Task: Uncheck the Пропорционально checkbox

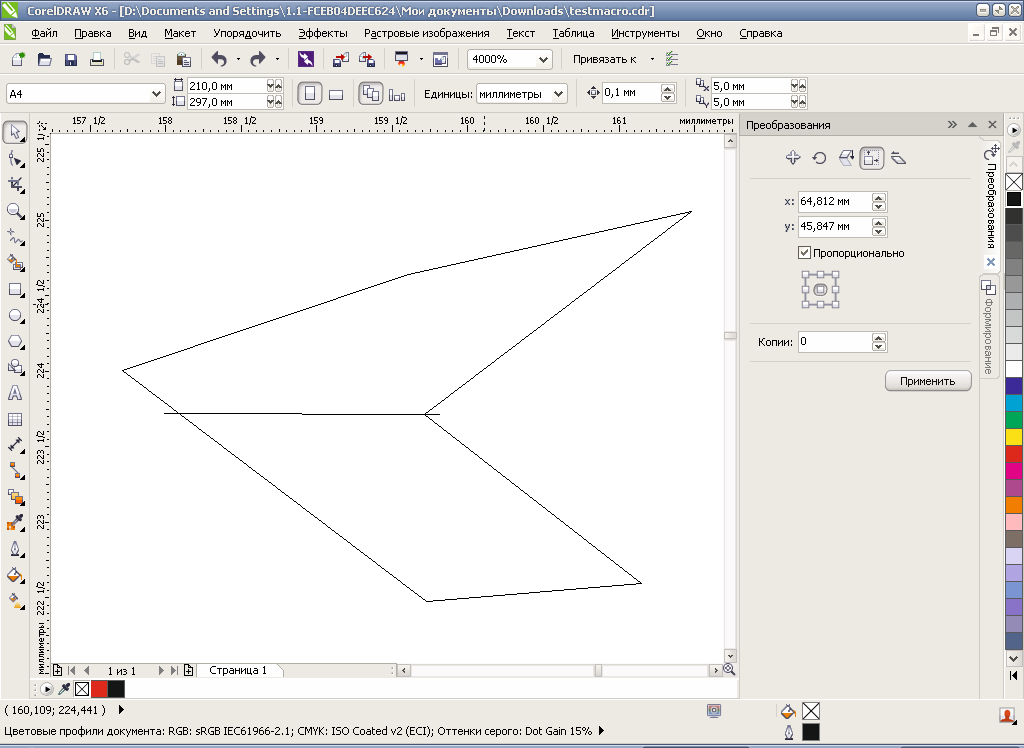Action: coord(805,253)
